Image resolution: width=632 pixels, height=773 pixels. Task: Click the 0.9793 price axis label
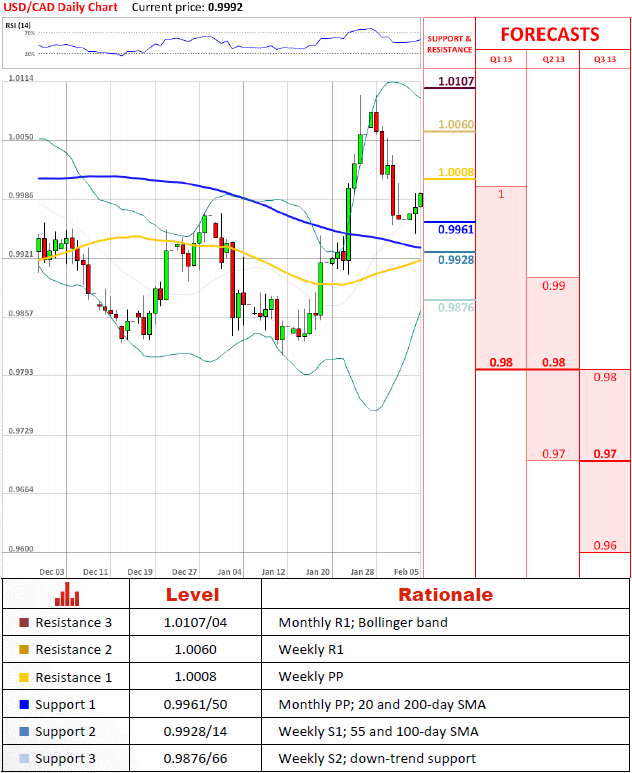[21, 372]
